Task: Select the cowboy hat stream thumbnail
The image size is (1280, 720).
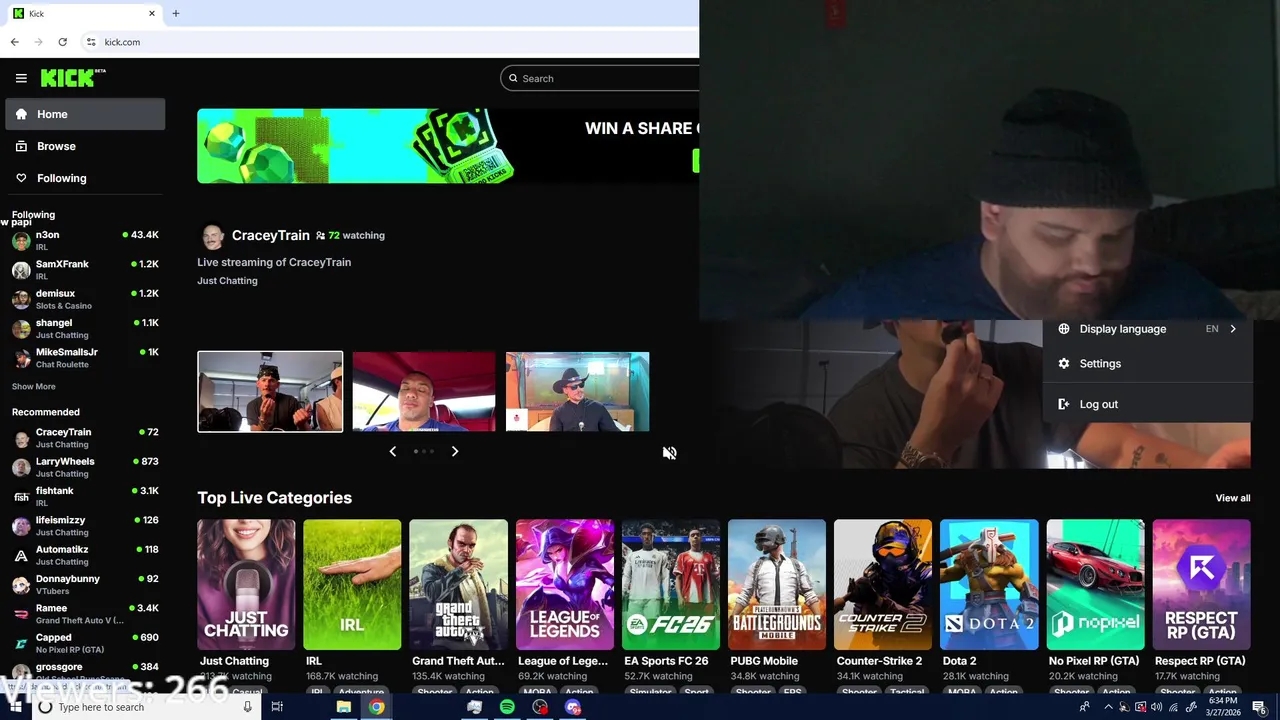Action: (577, 392)
